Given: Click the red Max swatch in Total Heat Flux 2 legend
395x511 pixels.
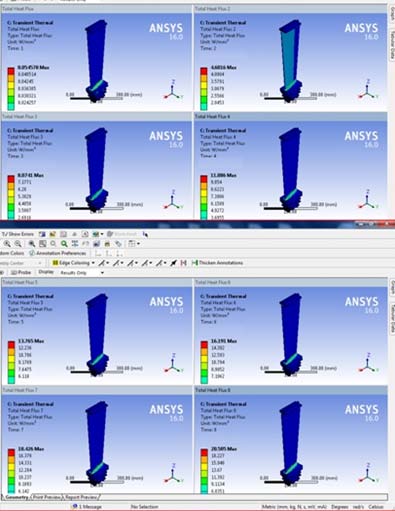Looking at the screenshot, I should pos(204,71).
